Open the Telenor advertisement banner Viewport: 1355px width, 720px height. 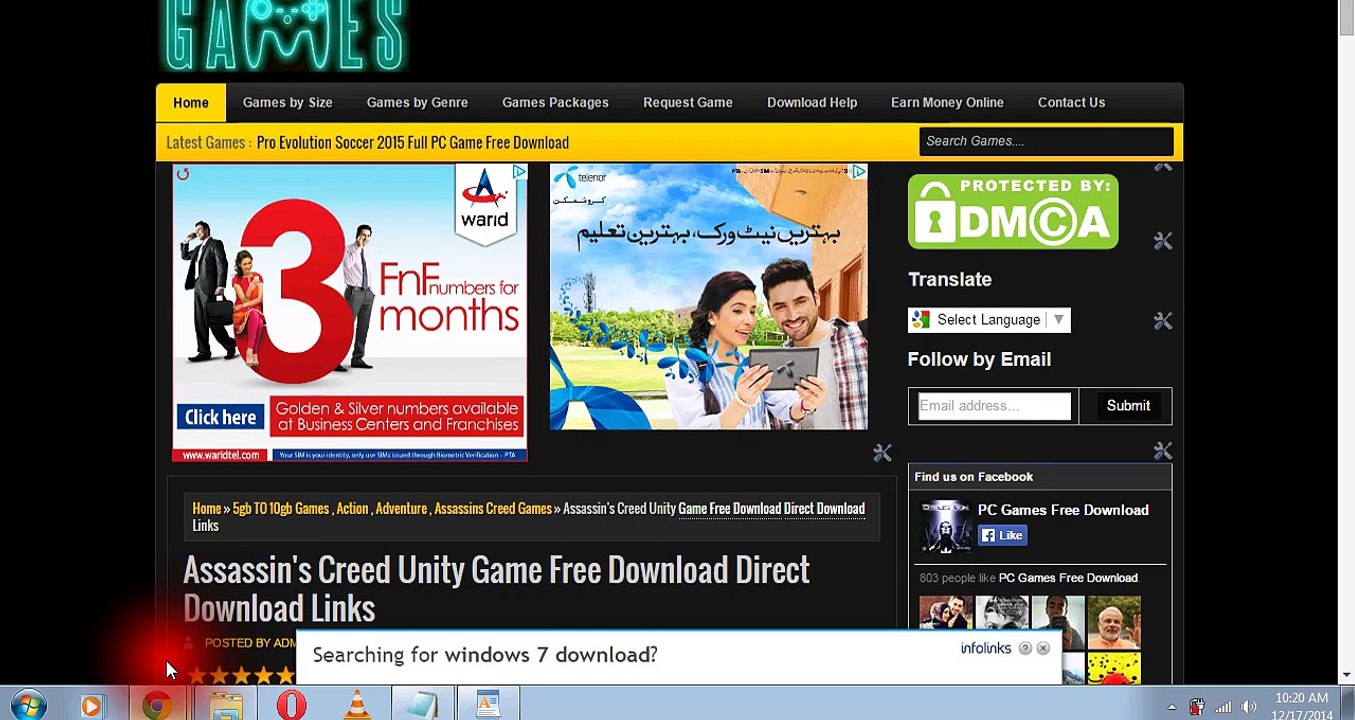click(708, 297)
